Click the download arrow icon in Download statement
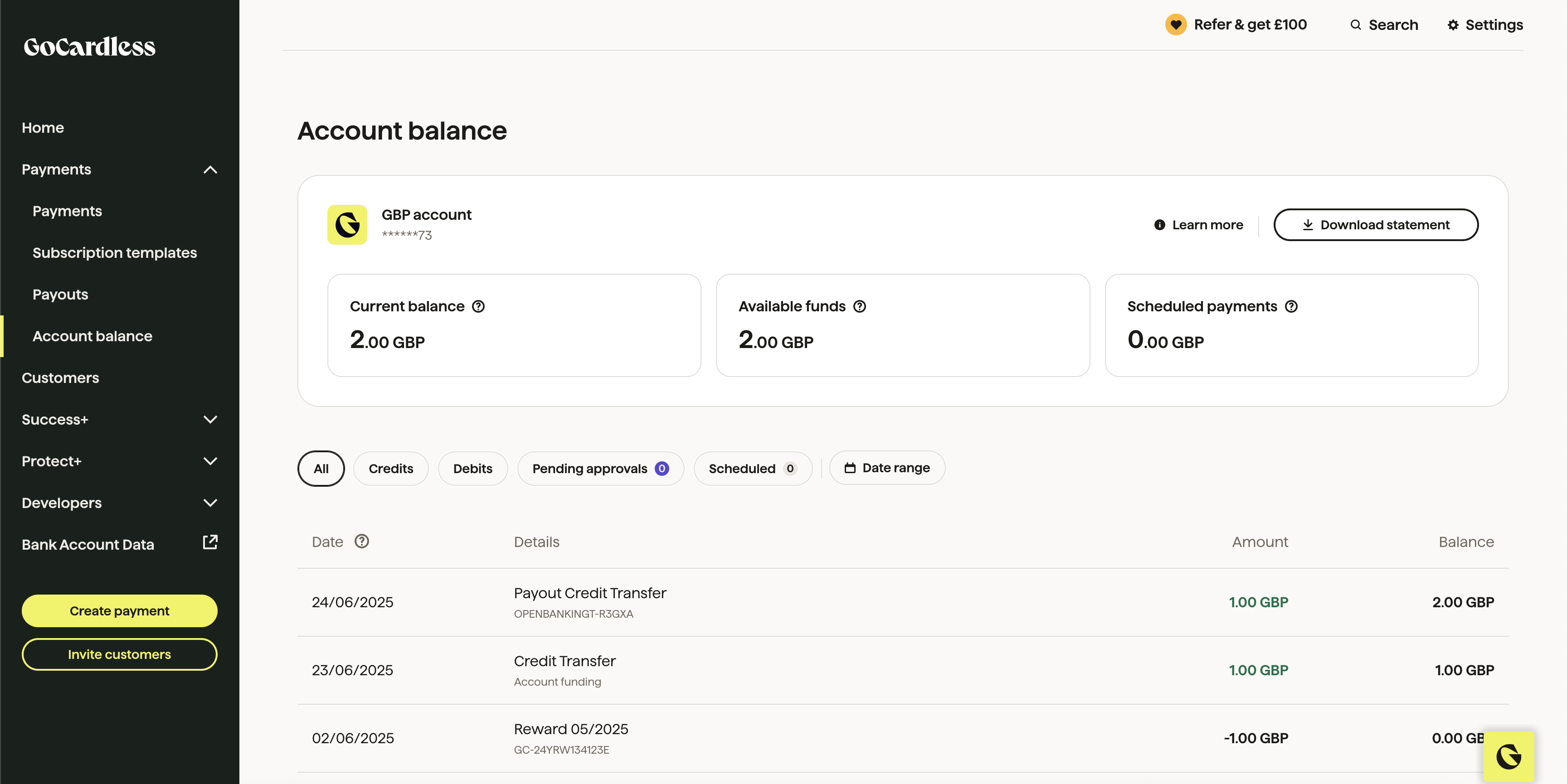 coord(1308,225)
